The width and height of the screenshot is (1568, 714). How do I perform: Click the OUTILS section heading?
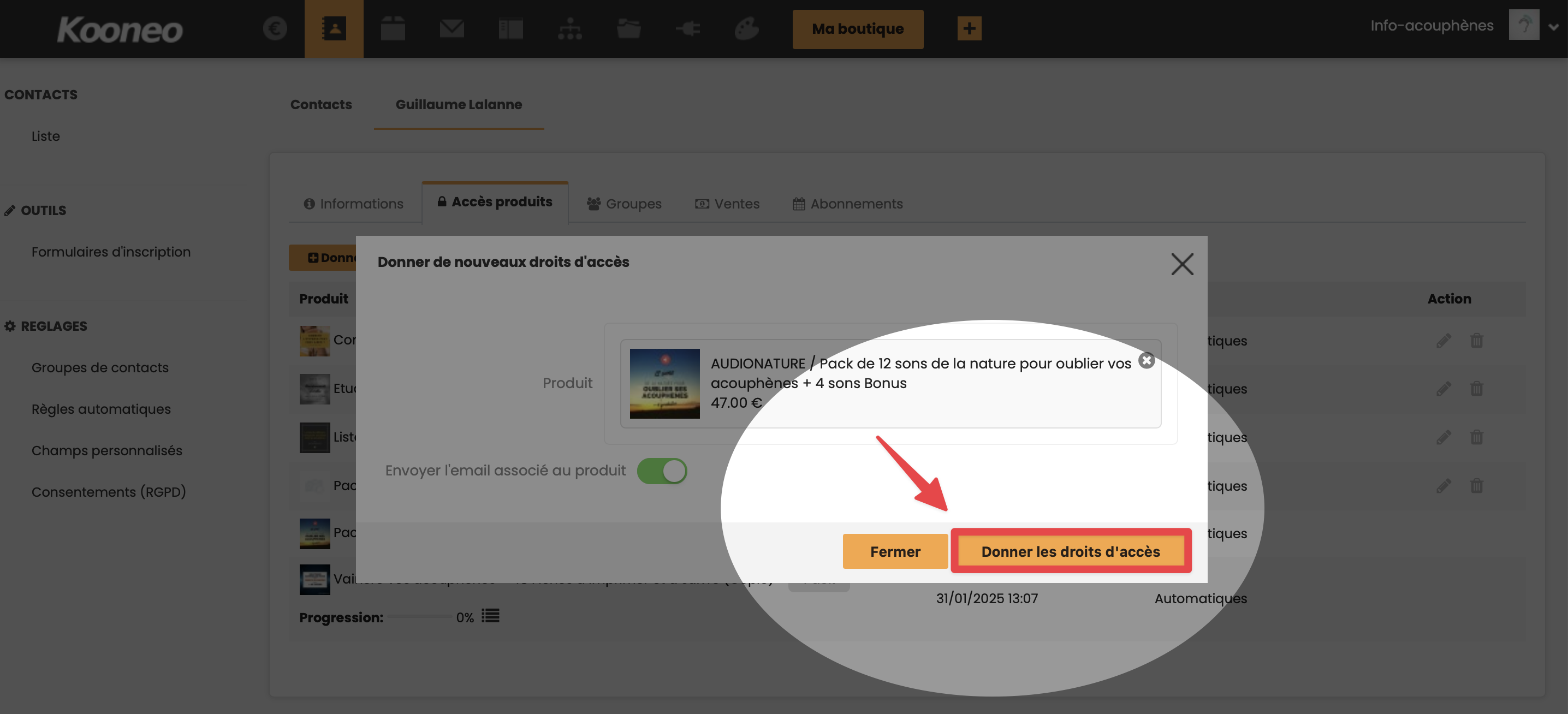coord(35,211)
